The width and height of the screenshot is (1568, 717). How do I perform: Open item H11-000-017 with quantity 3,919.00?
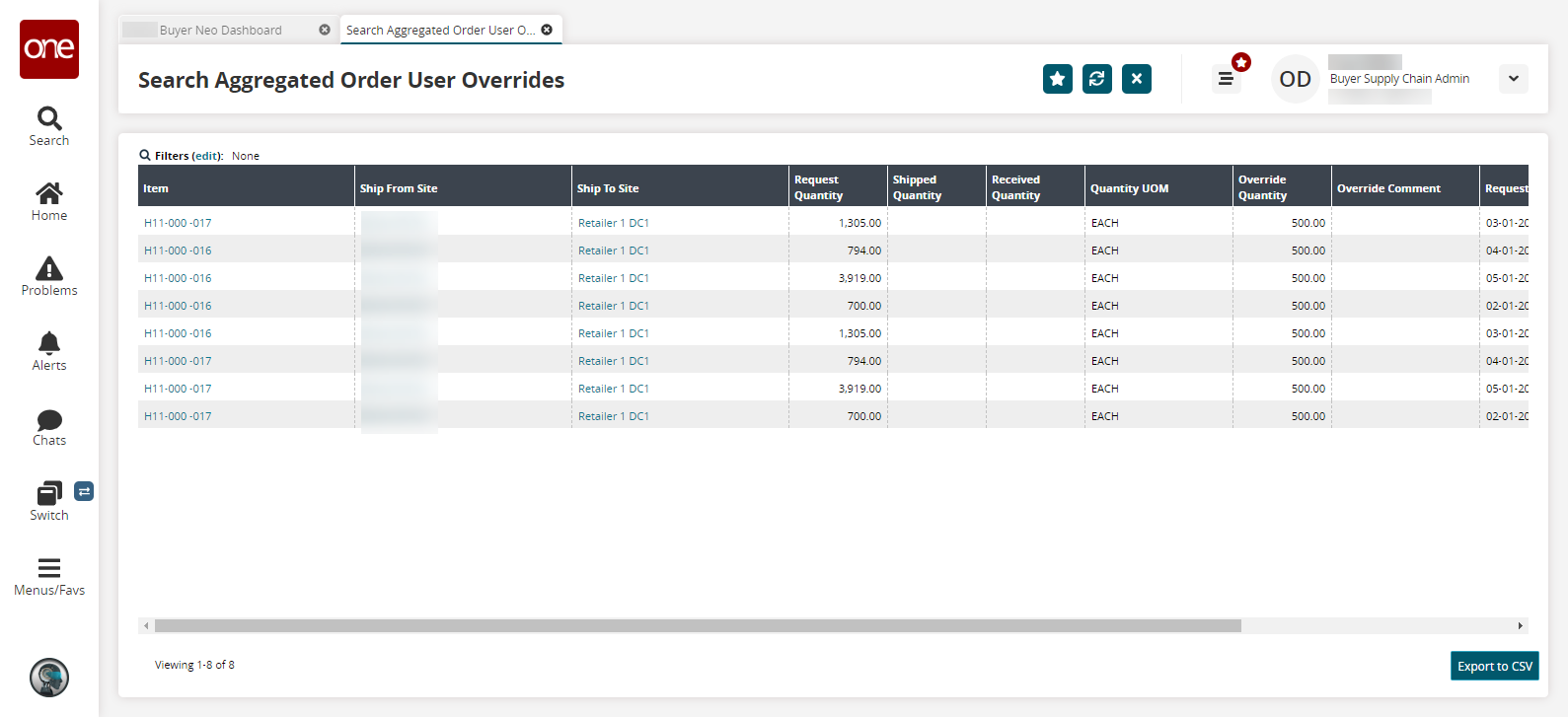coord(178,389)
